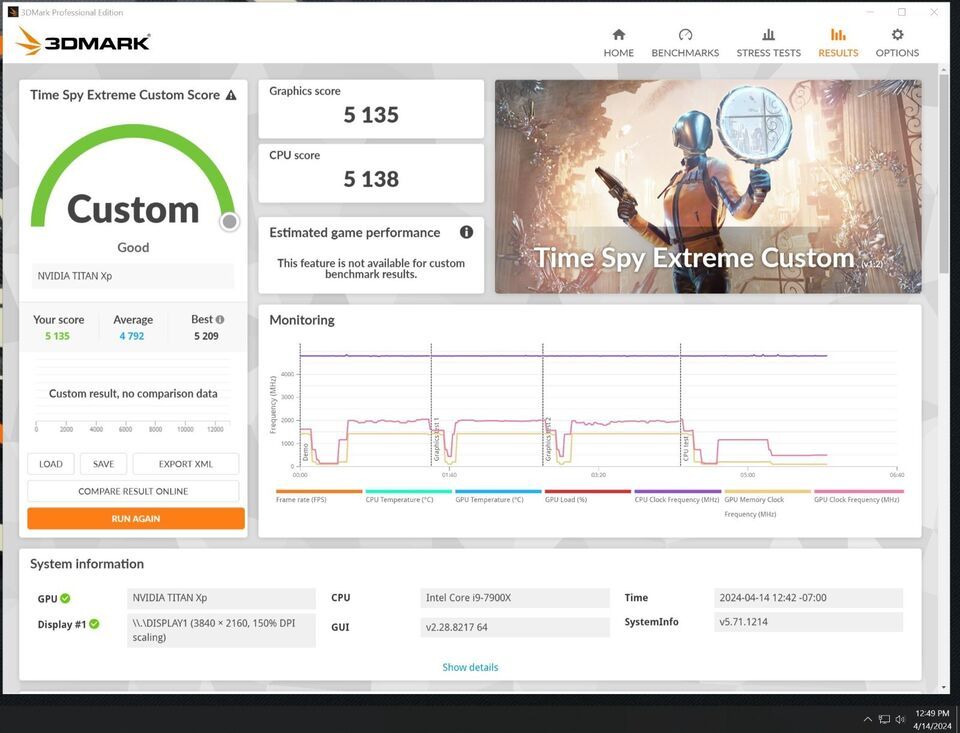The height and width of the screenshot is (733, 960).
Task: Click the 3DMark logo
Action: (83, 42)
